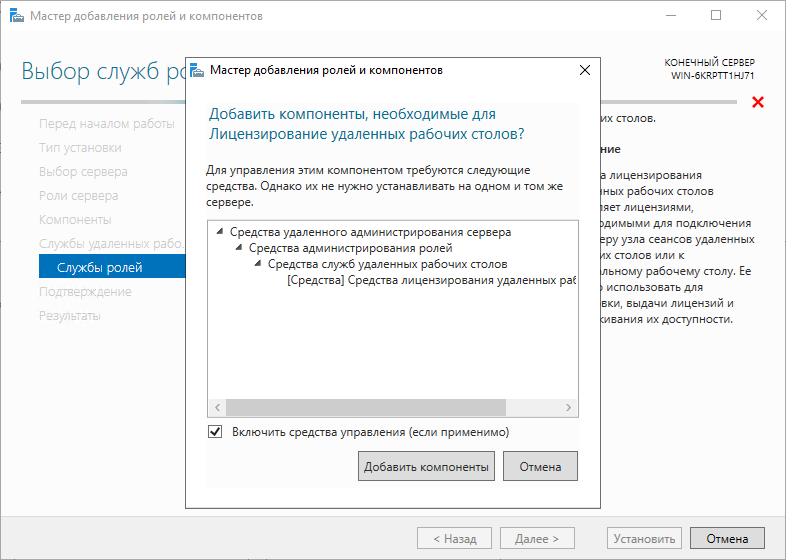Click server name 'WIN-6KRPTT1HJ71'
Image resolution: width=786 pixels, height=560 pixels.
pos(713,76)
